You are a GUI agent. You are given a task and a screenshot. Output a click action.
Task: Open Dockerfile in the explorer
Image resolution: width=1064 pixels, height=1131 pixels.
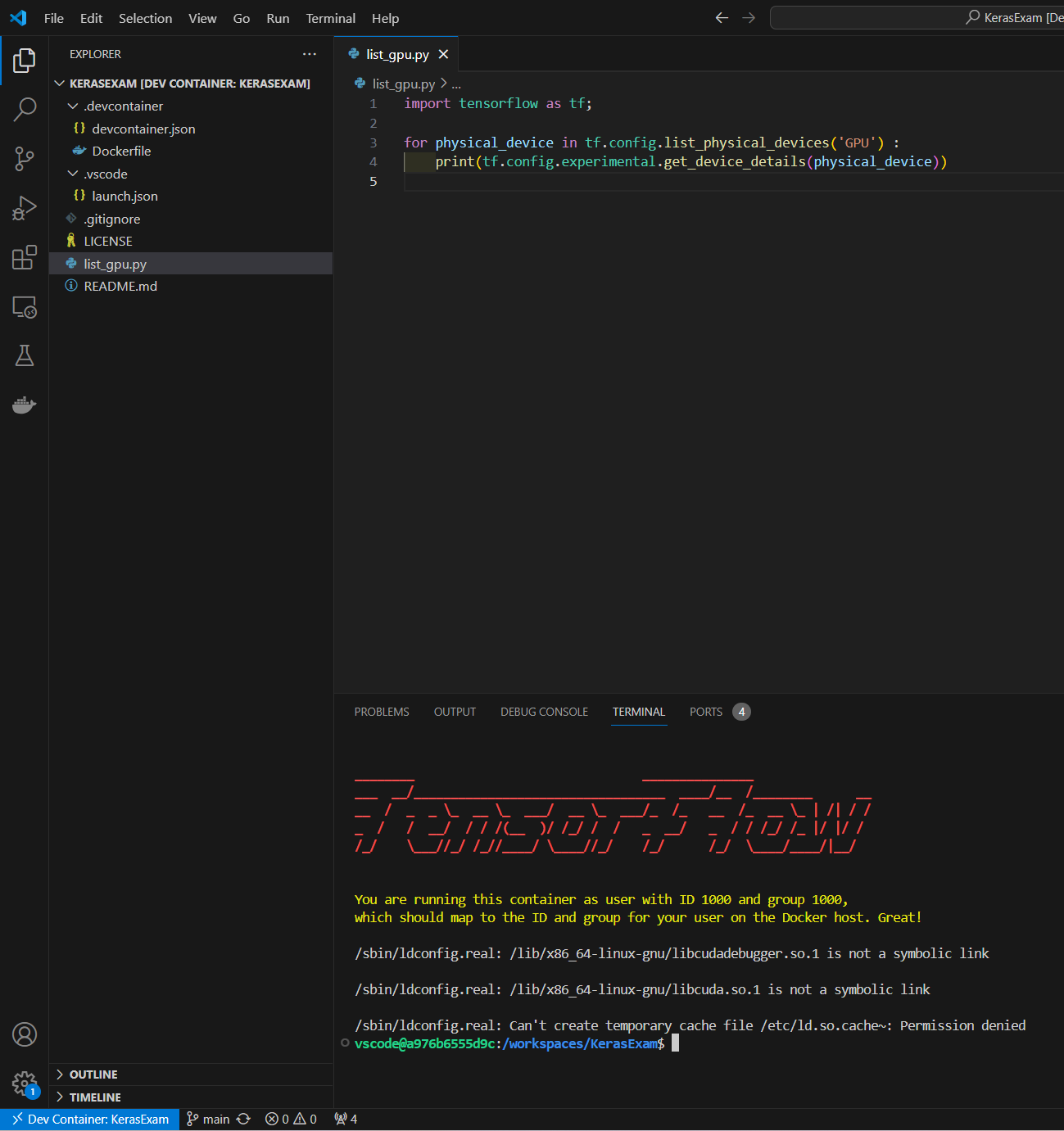click(121, 152)
